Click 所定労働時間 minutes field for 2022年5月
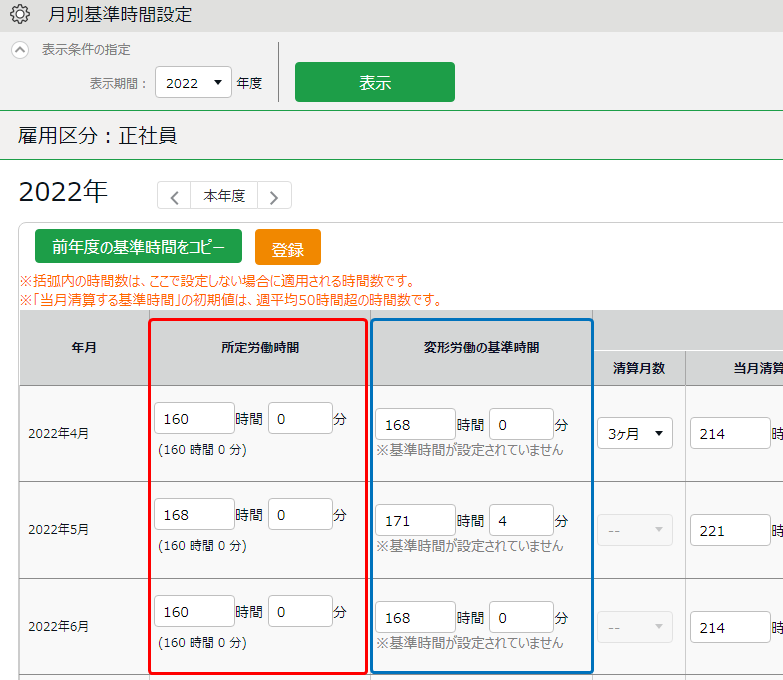783x680 pixels. (x=300, y=514)
